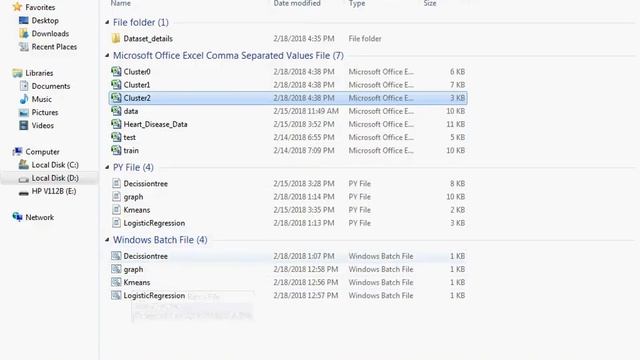Image resolution: width=640 pixels, height=360 pixels.
Task: Sort by the Date modified column header
Action: click(297, 3)
